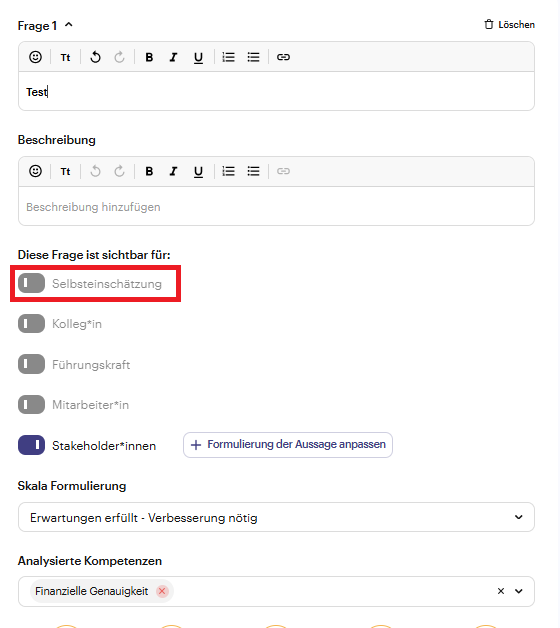The height and width of the screenshot is (628, 560).
Task: Insert numbered list in Beschreibung editor
Action: pyautogui.click(x=228, y=171)
